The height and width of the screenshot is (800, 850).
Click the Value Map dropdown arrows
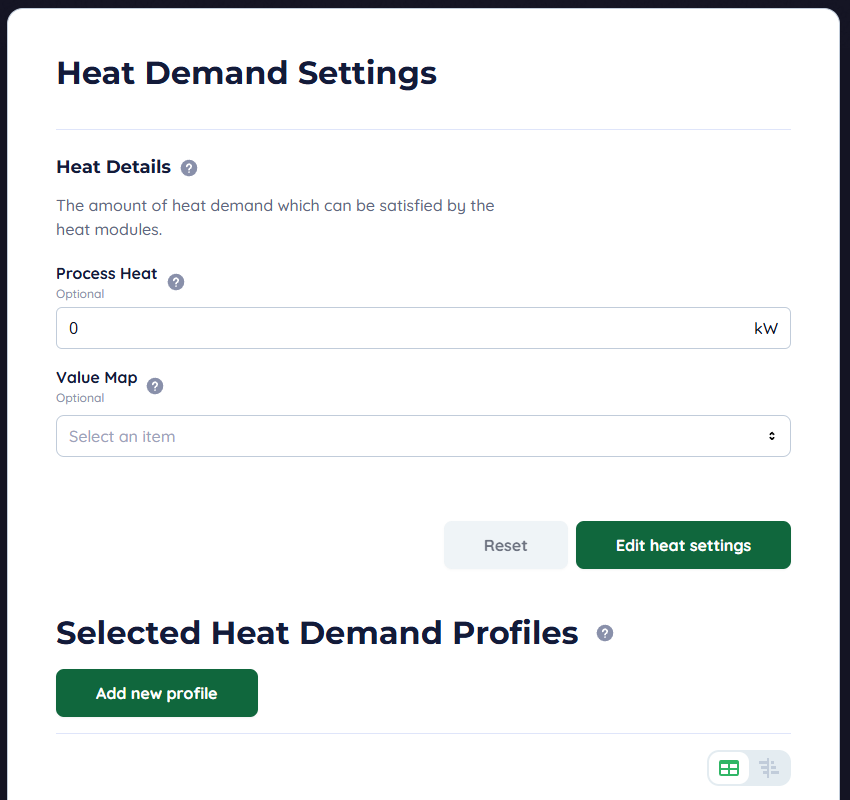pos(771,436)
